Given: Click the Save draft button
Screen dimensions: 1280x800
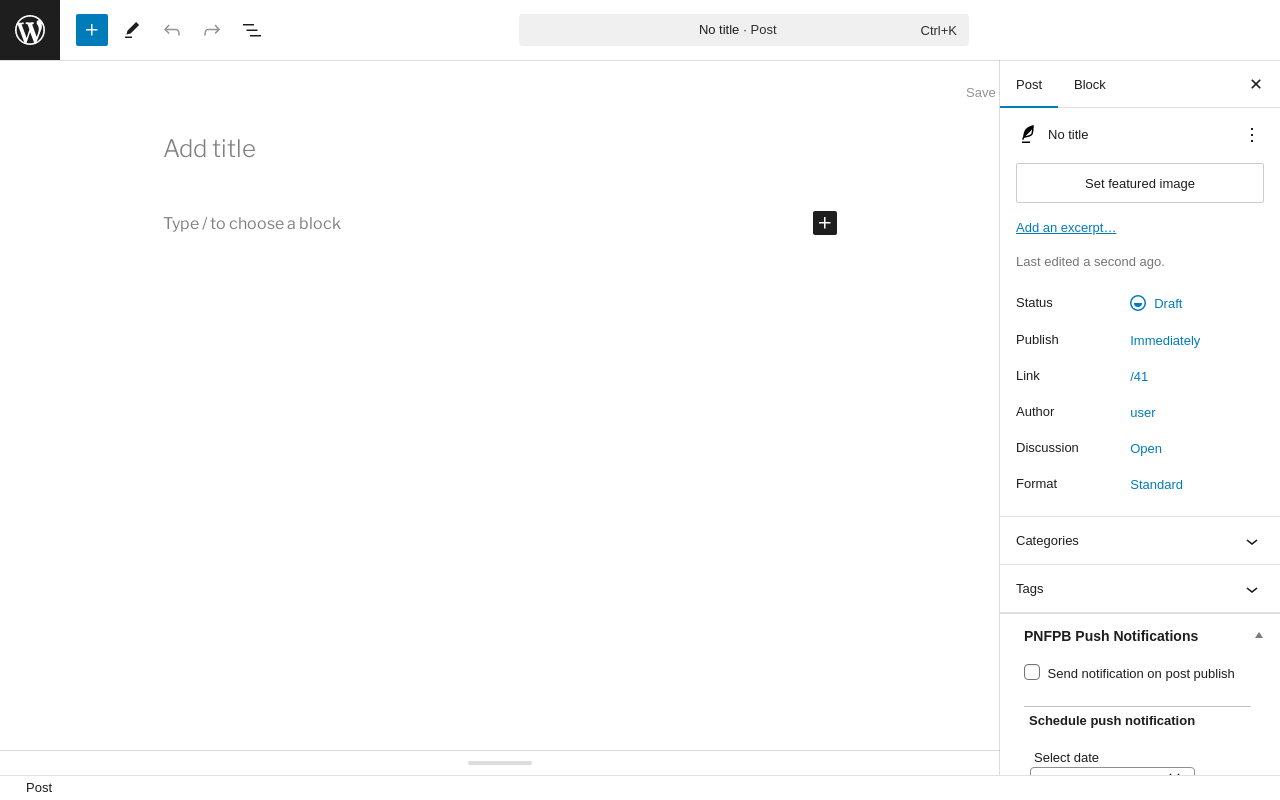Looking at the screenshot, I should [x=981, y=92].
